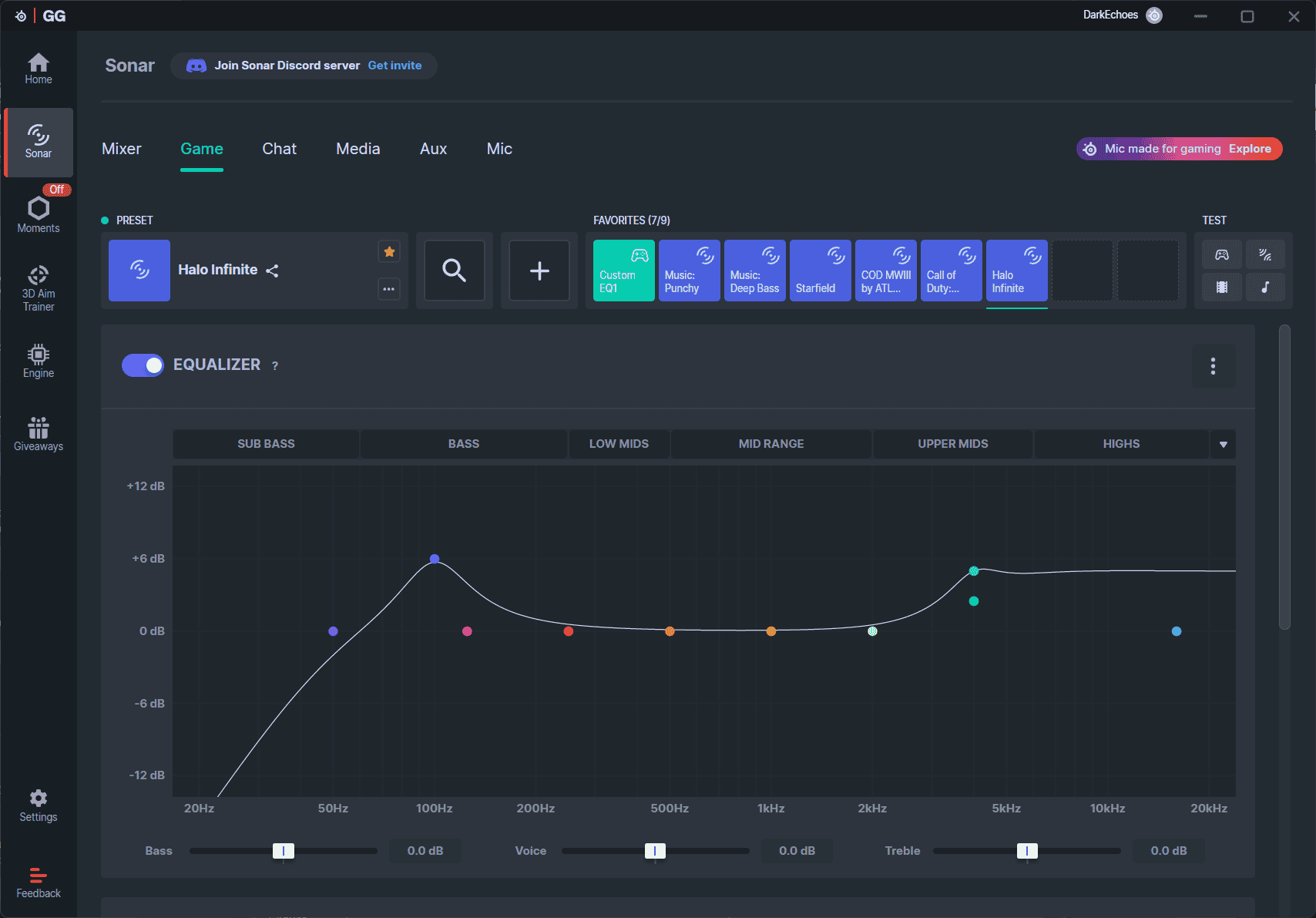Unfavorite preset using the star icon
Viewport: 1316px width, 918px height.
389,251
